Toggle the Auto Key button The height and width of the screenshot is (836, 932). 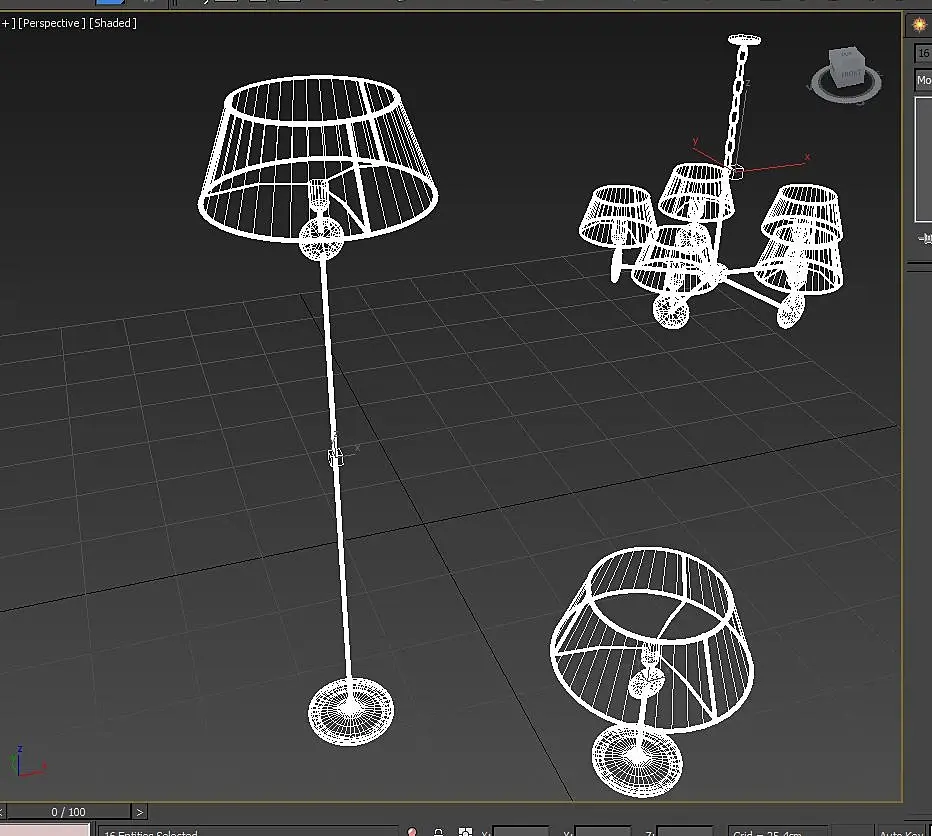pyautogui.click(x=903, y=832)
